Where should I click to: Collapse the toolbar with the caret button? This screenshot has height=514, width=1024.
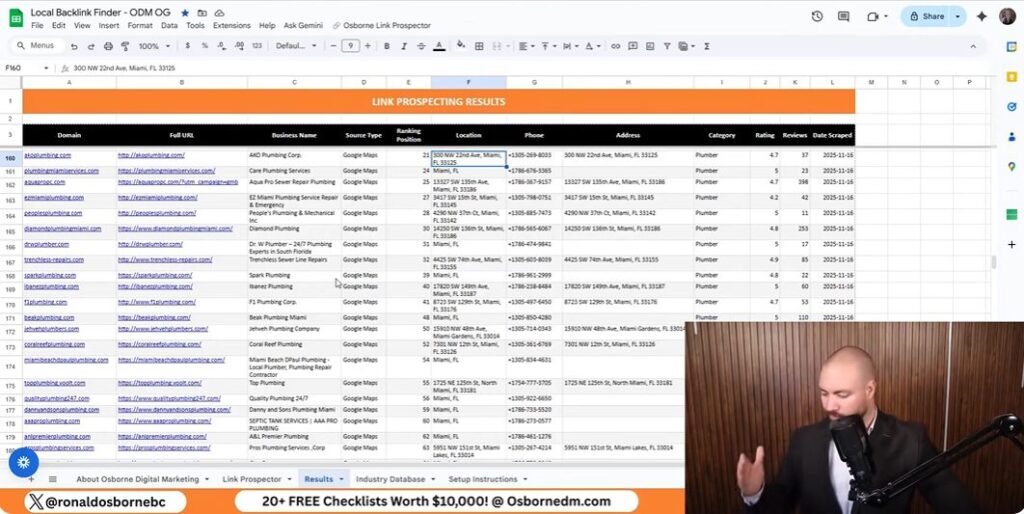[x=973, y=46]
